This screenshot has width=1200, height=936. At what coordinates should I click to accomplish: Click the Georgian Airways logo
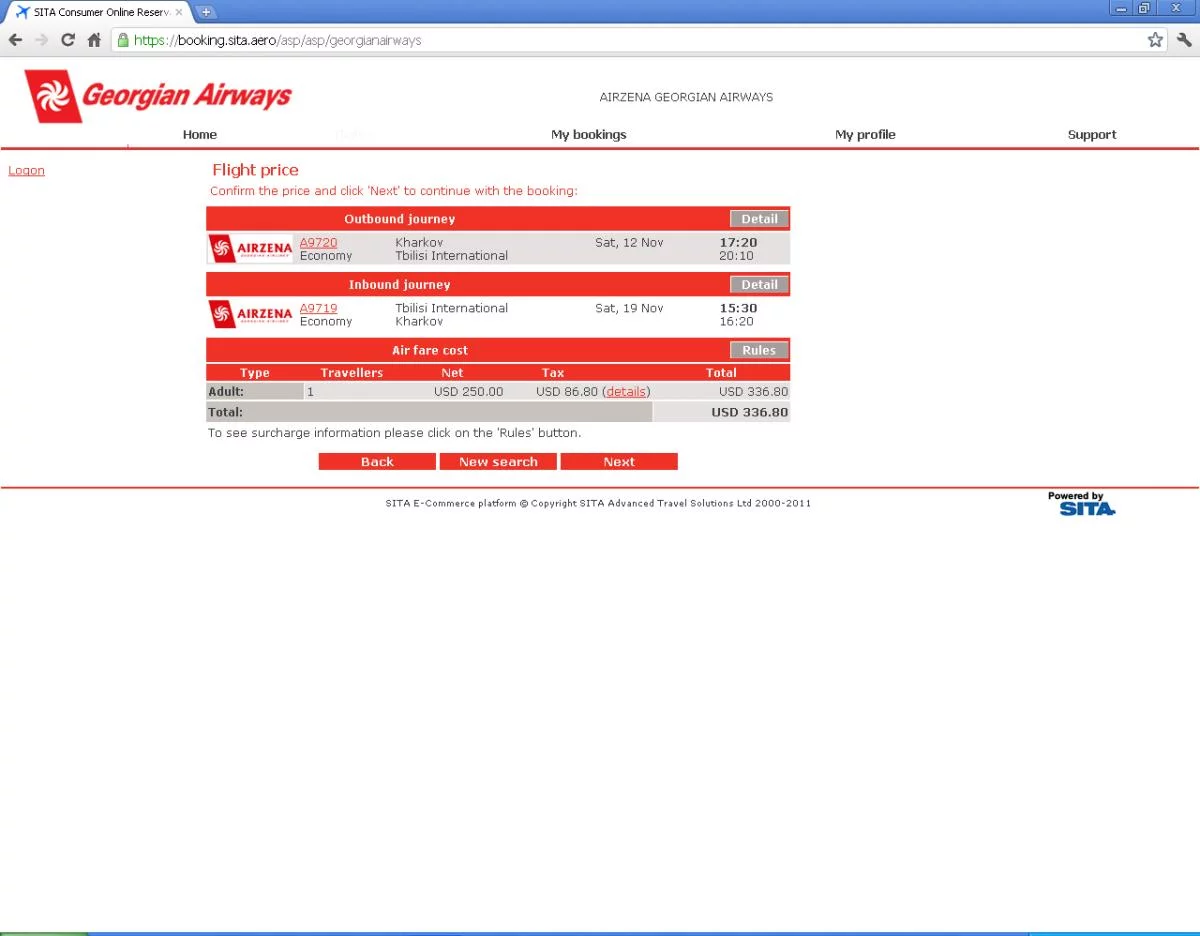(x=158, y=96)
